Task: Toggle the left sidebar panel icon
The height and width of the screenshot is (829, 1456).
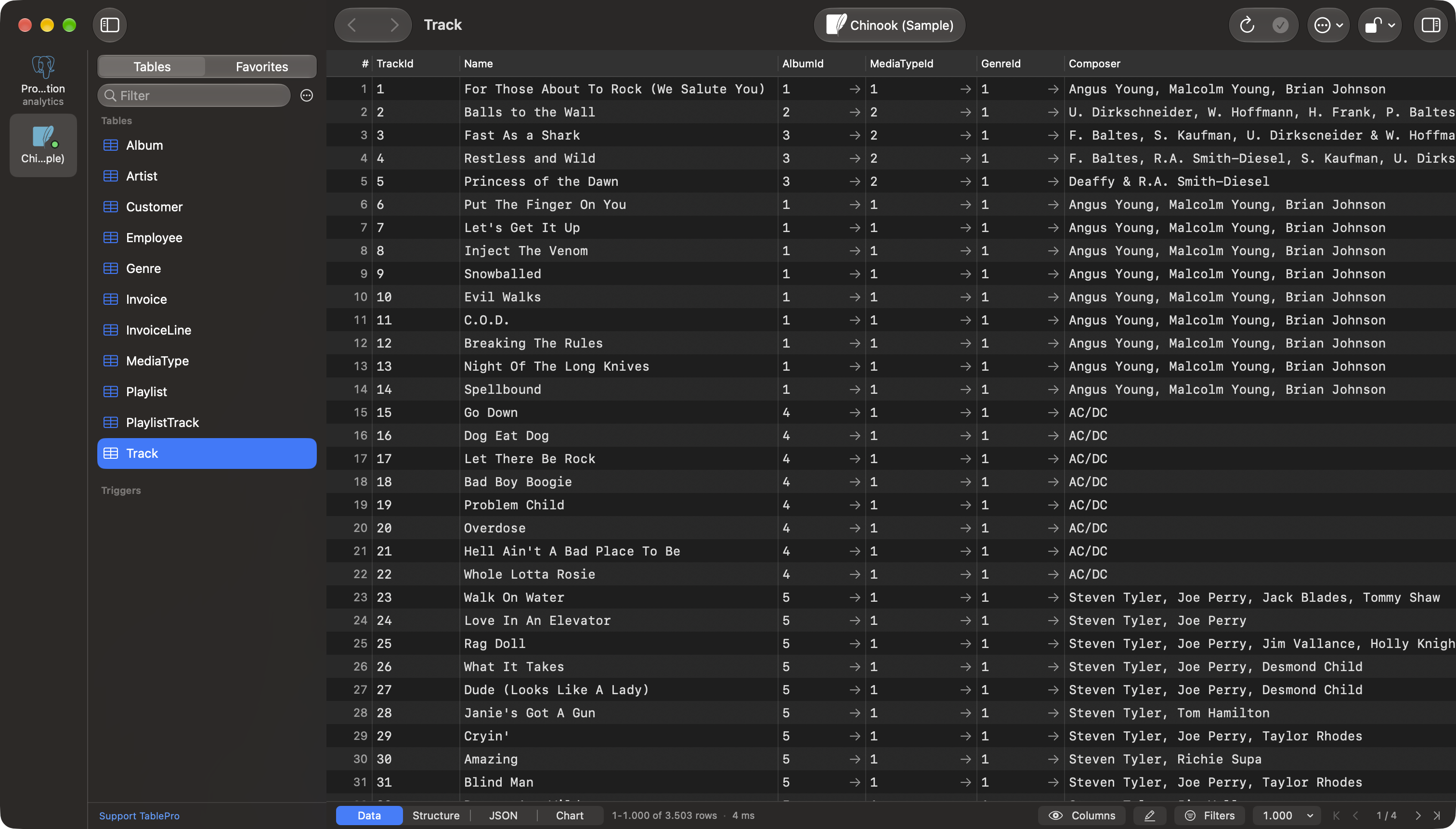Action: [x=109, y=25]
